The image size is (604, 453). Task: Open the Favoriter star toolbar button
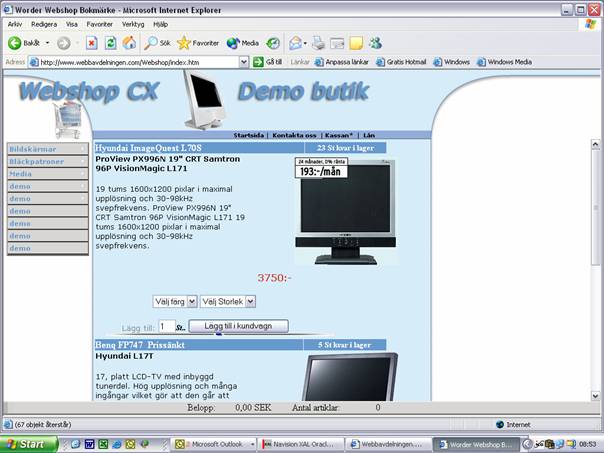coord(198,43)
